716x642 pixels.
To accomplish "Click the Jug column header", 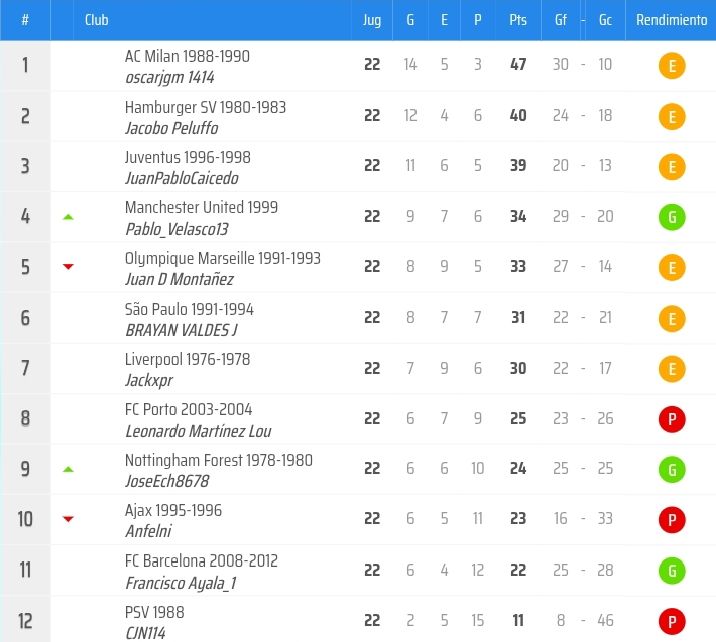I will tap(372, 20).
